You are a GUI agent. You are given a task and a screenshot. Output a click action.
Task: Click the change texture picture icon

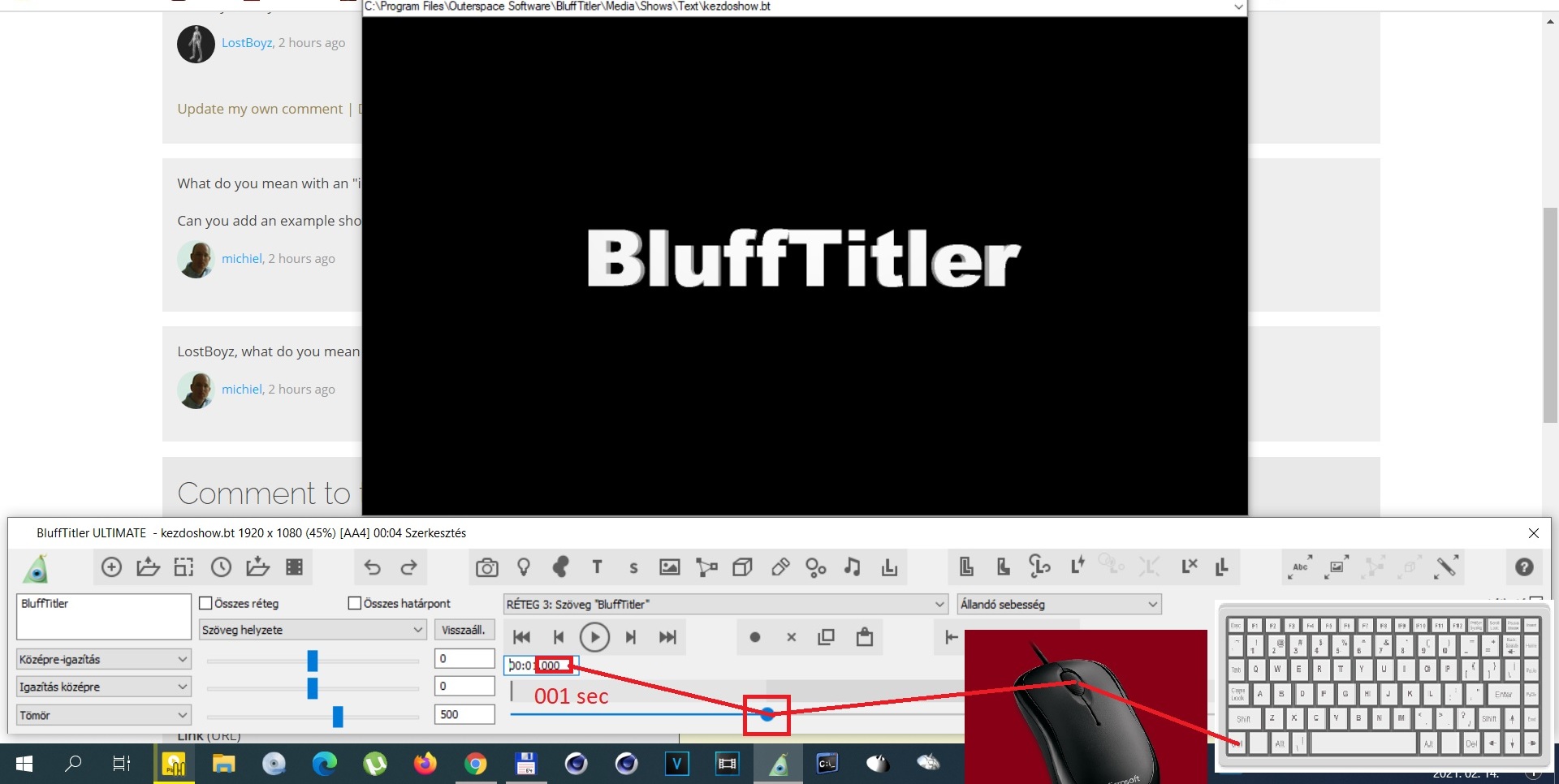click(x=1337, y=566)
